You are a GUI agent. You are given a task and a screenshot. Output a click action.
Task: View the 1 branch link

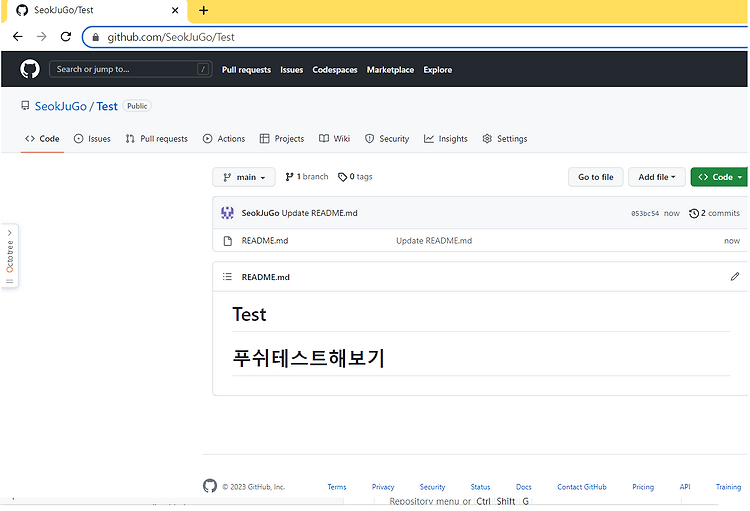[307, 177]
